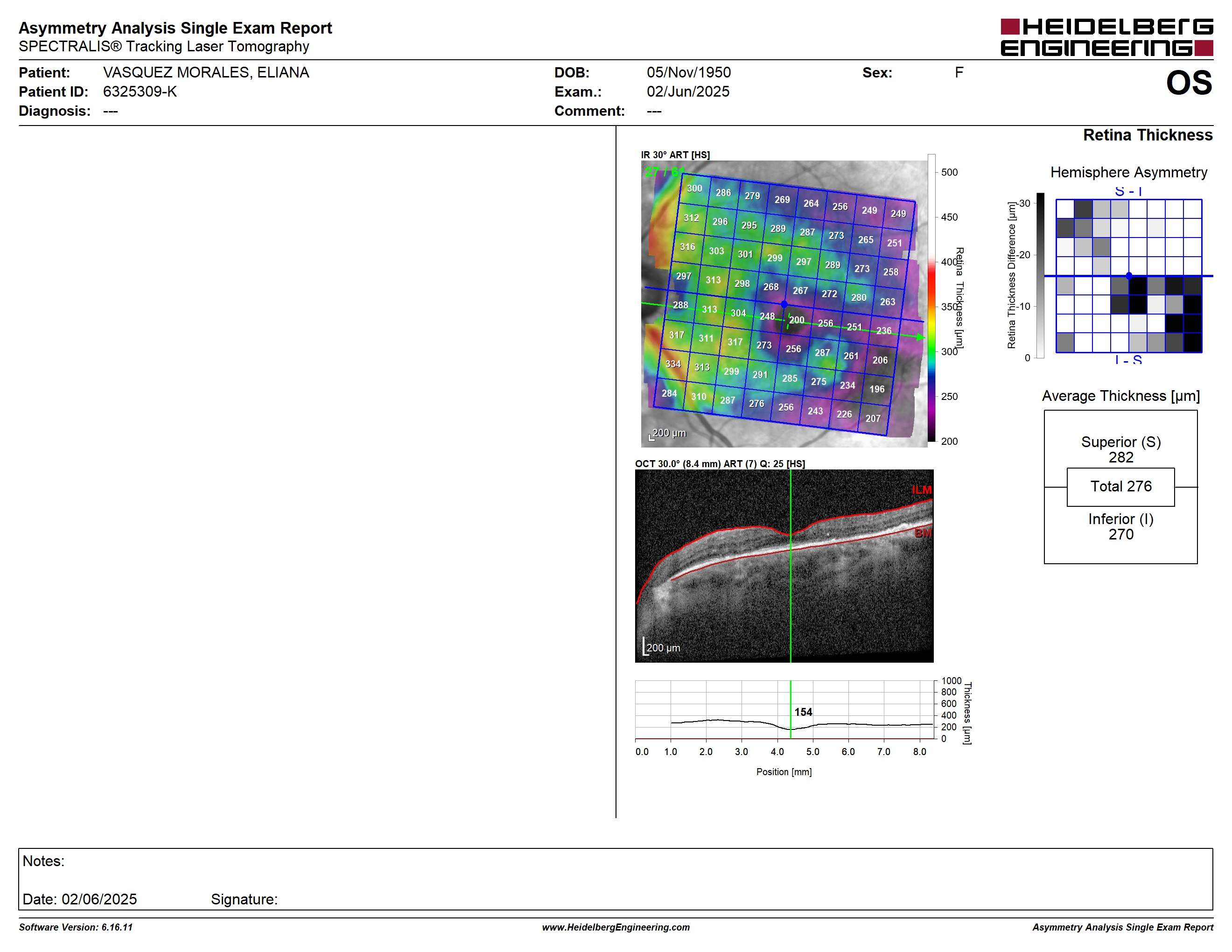Click the inferior average value '270'
The image size is (1232, 952).
[1121, 534]
